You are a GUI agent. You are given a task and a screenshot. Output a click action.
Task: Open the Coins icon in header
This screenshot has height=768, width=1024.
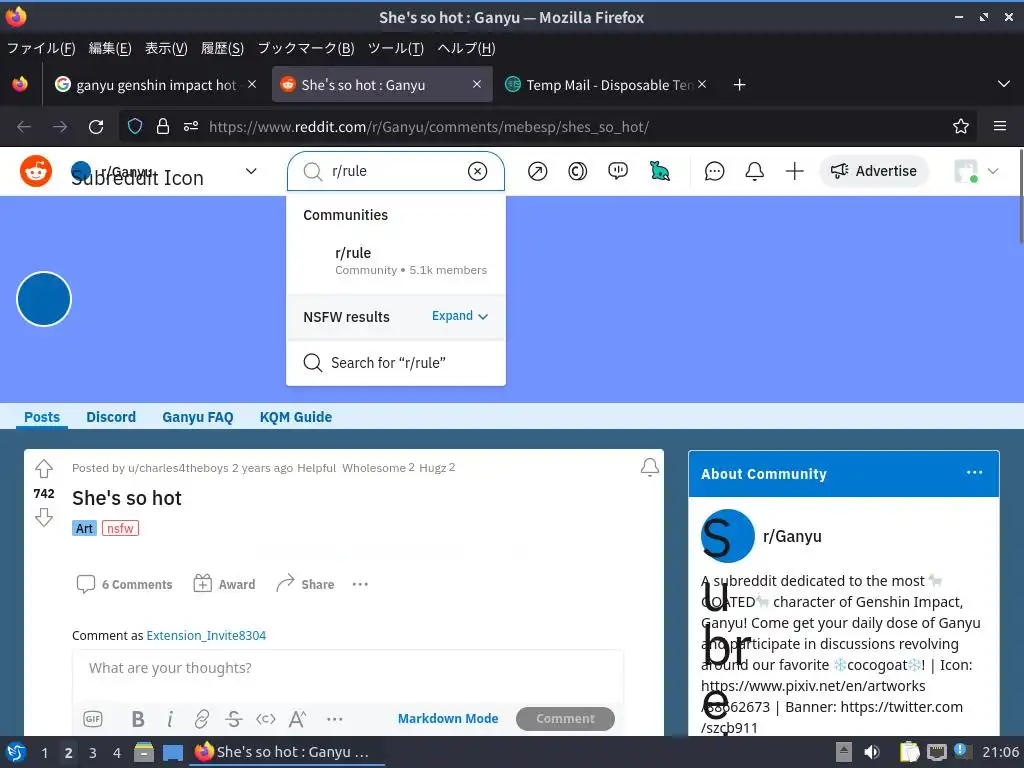click(577, 171)
